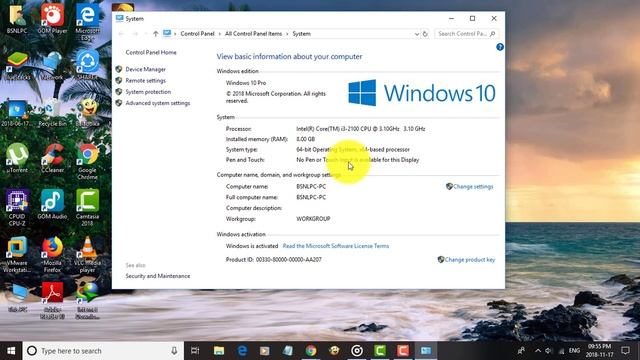Select System in the breadcrumb path
Image resolution: width=640 pixels, height=360 pixels.
[x=301, y=34]
